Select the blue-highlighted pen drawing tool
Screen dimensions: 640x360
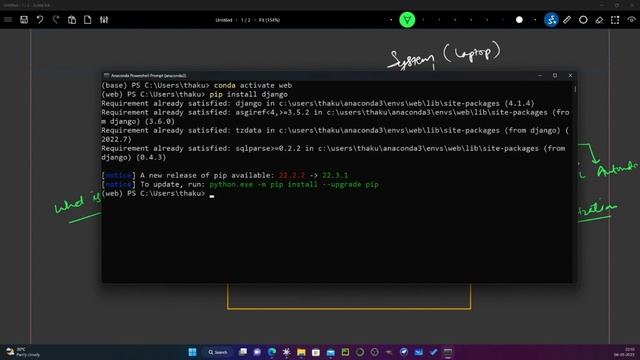pyautogui.click(x=551, y=20)
